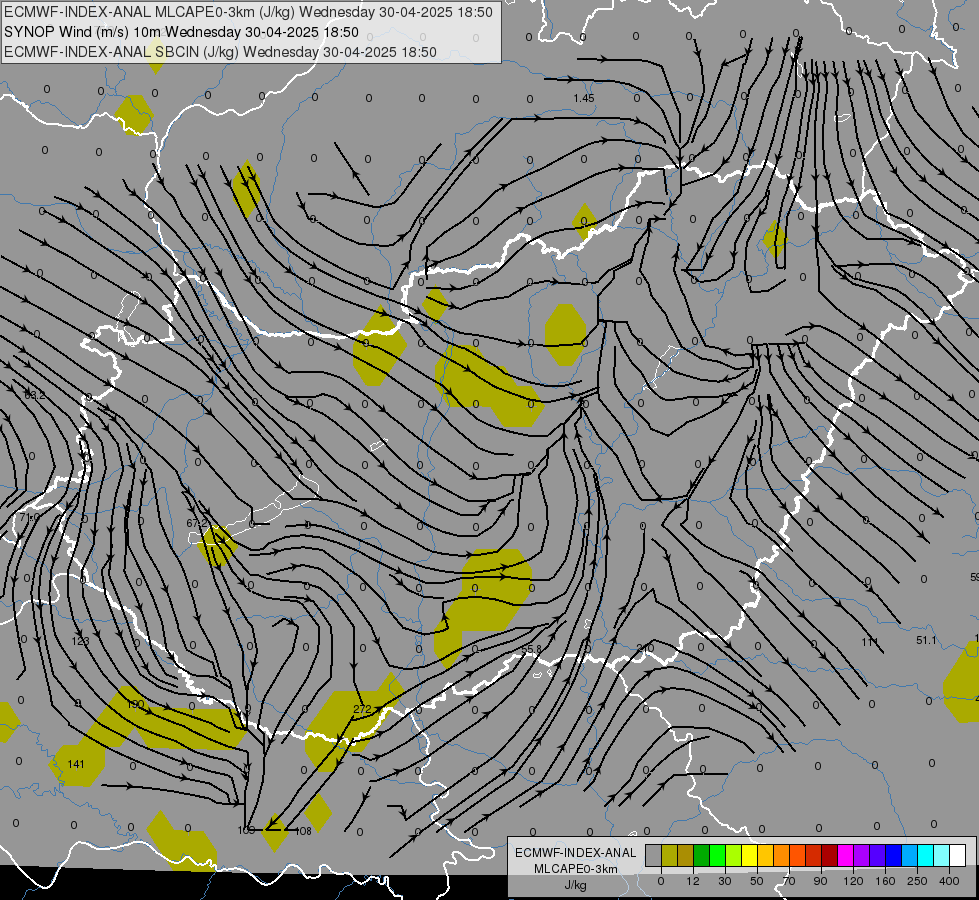This screenshot has height=900, width=979.
Task: Pick the dark red legend swatch
Action: tap(830, 855)
